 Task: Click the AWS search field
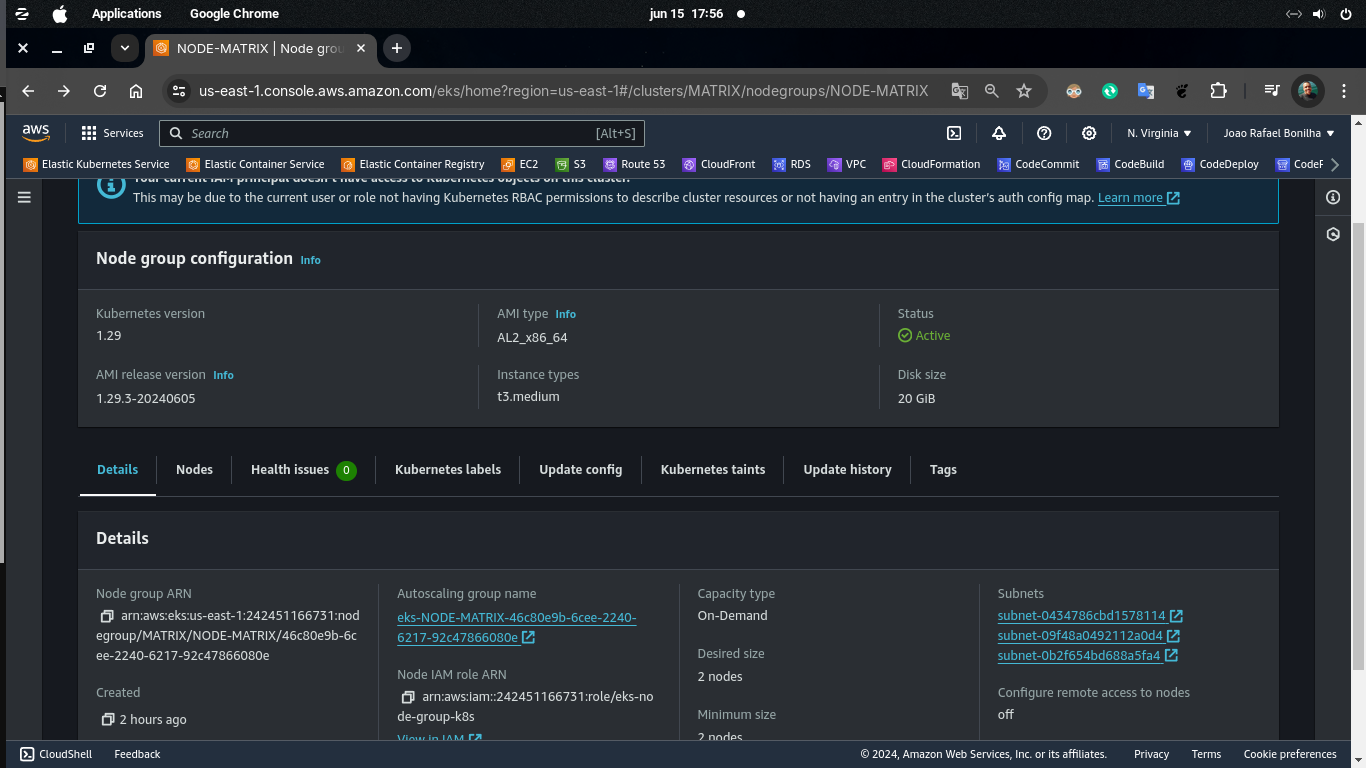[403, 133]
